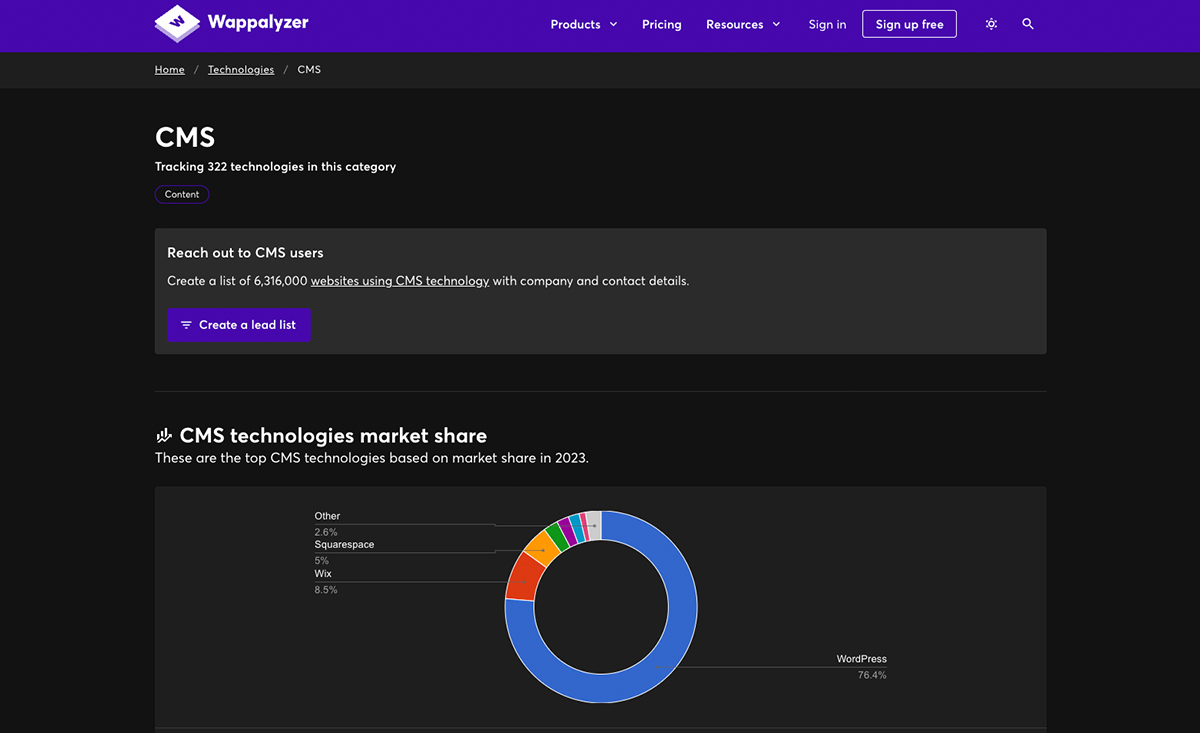Click the Create a lead list button
This screenshot has width=1200, height=733.
239,325
